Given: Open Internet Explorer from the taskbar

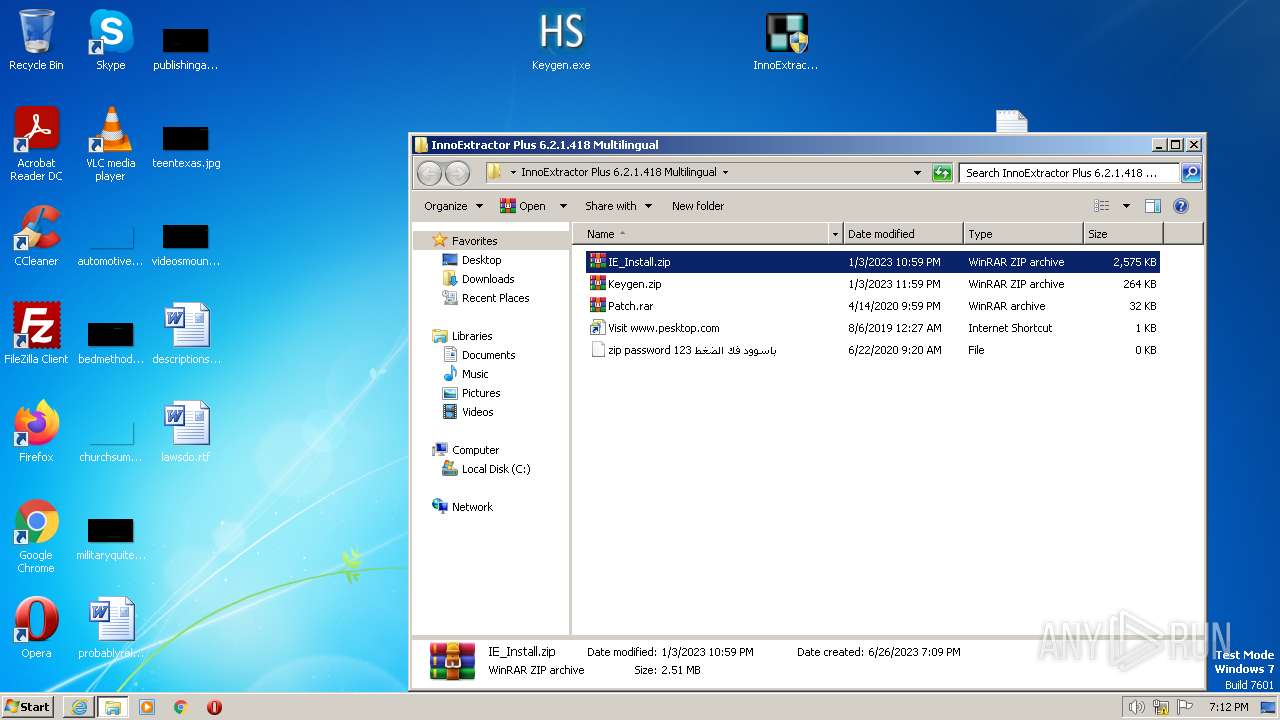Looking at the screenshot, I should [x=79, y=707].
